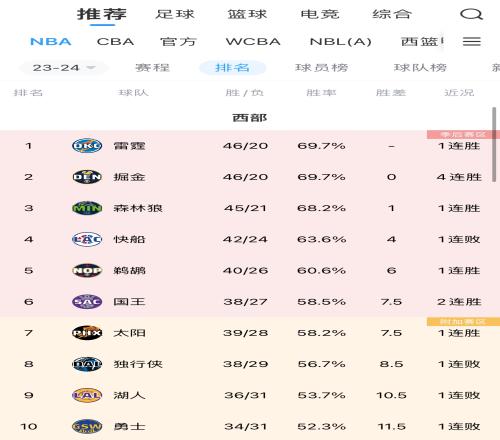Click the 雷霆 team name

(129, 146)
